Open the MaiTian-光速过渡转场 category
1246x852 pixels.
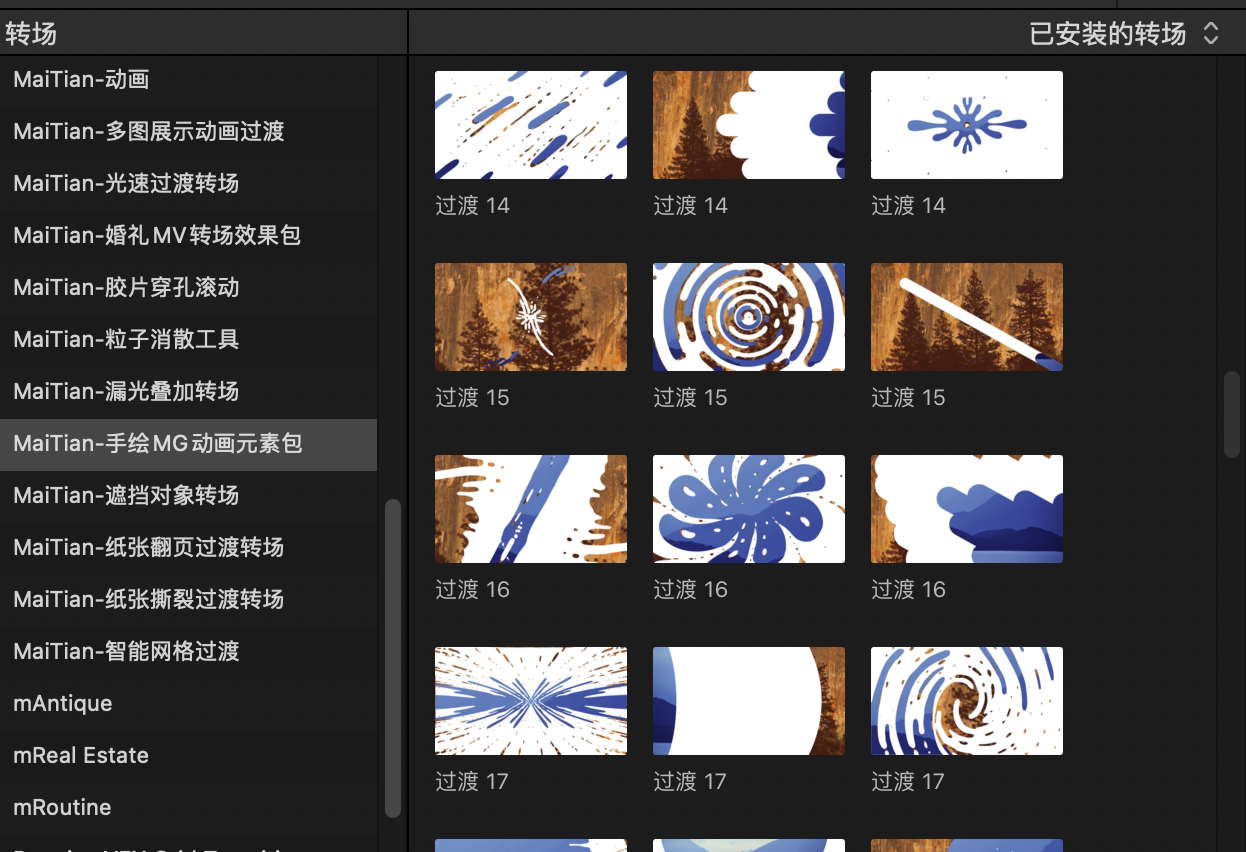point(188,183)
